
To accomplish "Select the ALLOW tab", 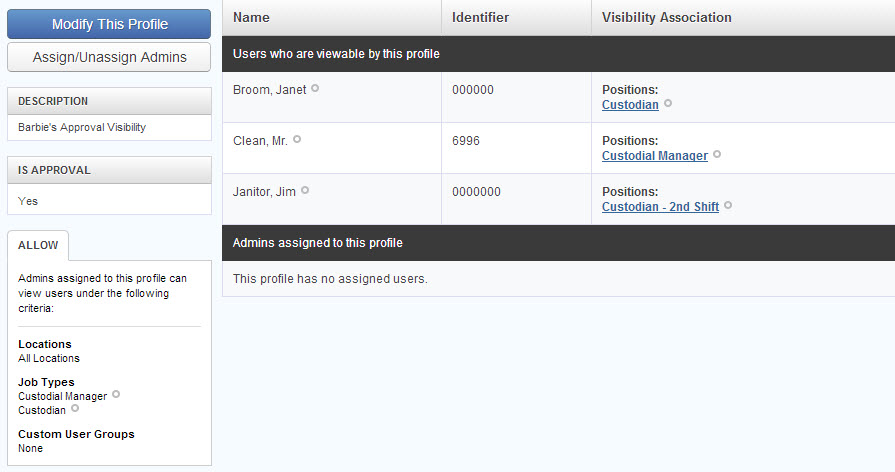I will 38,245.
